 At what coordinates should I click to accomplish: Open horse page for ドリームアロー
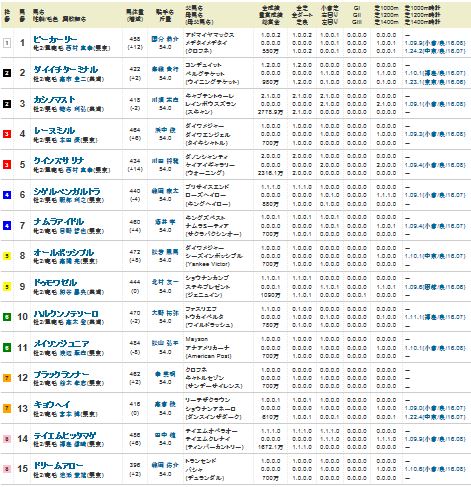click(58, 465)
